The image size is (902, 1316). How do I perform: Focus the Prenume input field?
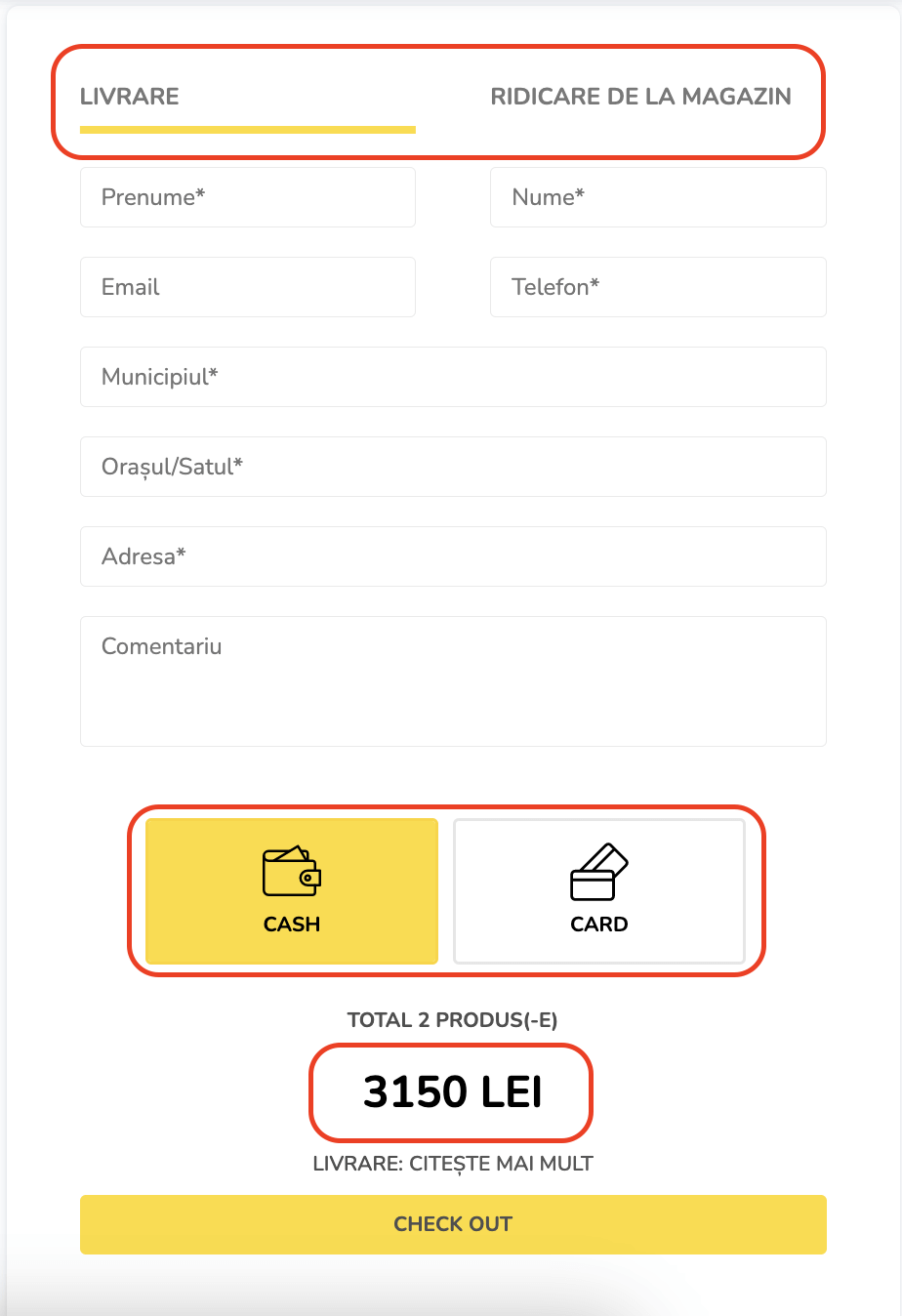pyautogui.click(x=248, y=197)
